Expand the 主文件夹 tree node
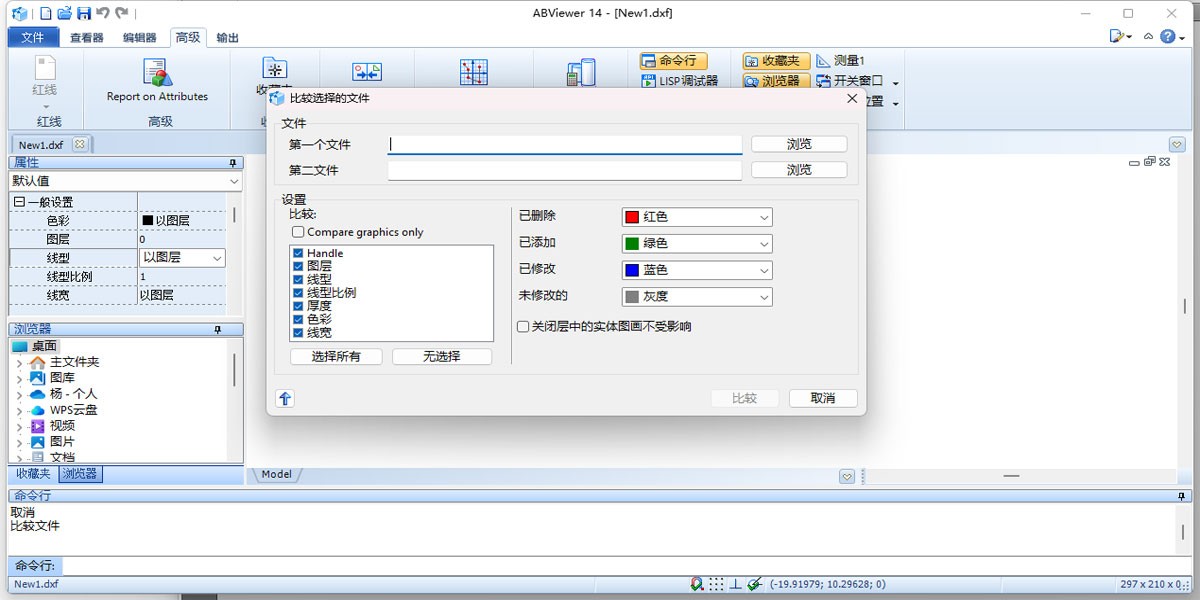The height and width of the screenshot is (600, 1200). [x=19, y=362]
